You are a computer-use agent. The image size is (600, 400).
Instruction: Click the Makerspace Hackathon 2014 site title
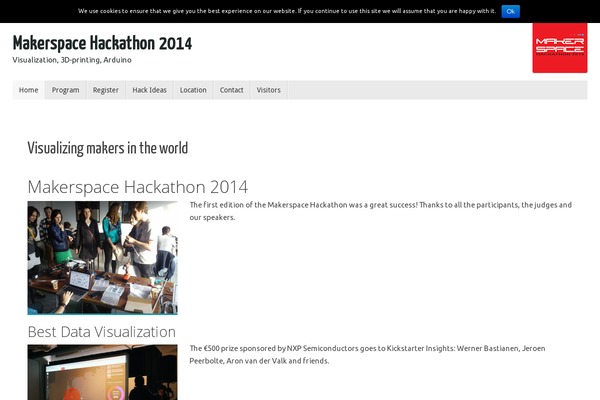(102, 44)
